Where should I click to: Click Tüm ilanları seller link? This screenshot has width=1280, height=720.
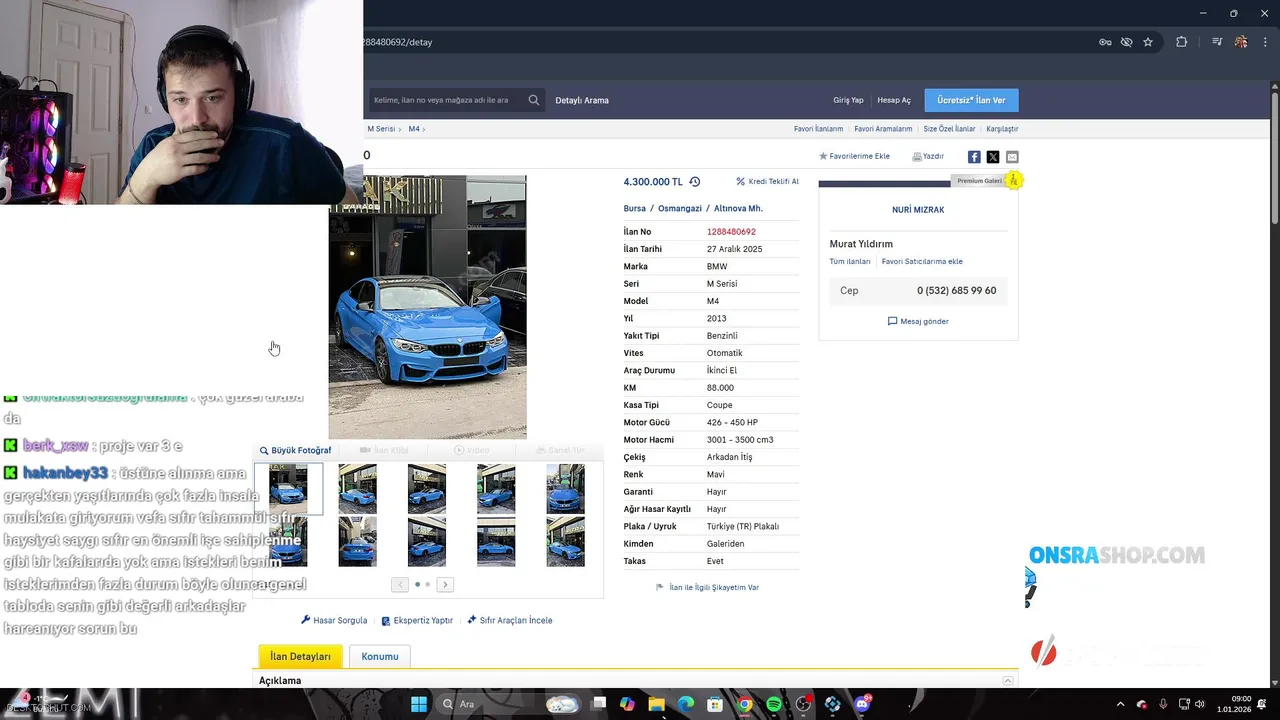point(850,262)
